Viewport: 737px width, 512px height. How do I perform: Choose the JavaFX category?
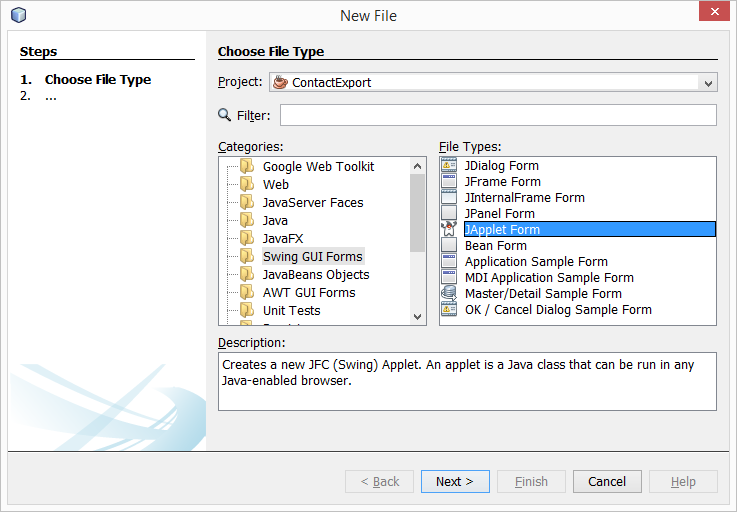click(x=283, y=239)
